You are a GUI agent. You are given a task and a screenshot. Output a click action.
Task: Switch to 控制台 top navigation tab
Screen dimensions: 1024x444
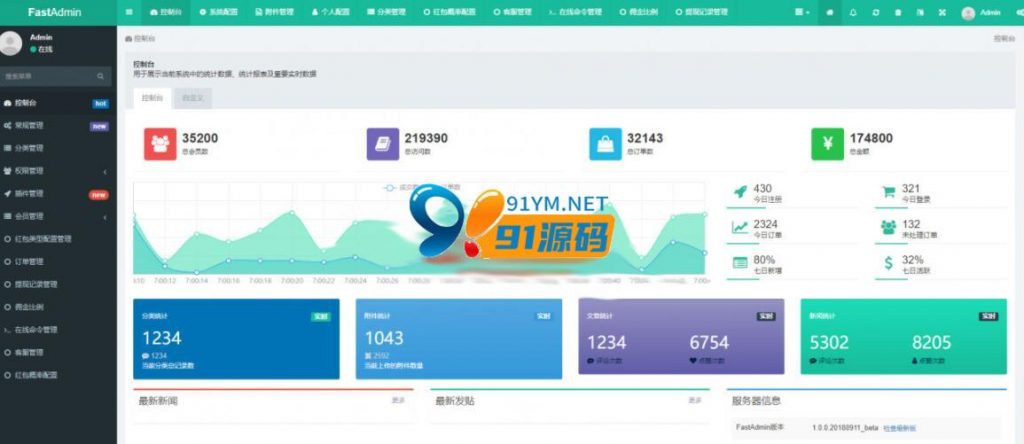pos(166,12)
